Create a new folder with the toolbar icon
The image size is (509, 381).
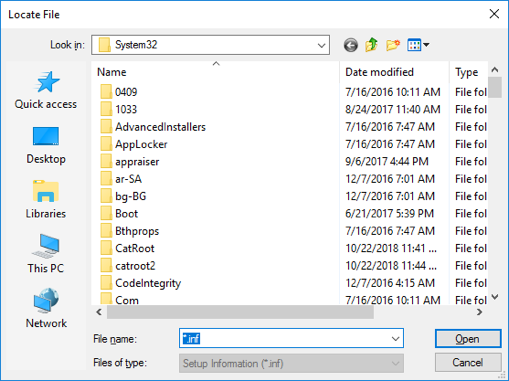point(393,45)
